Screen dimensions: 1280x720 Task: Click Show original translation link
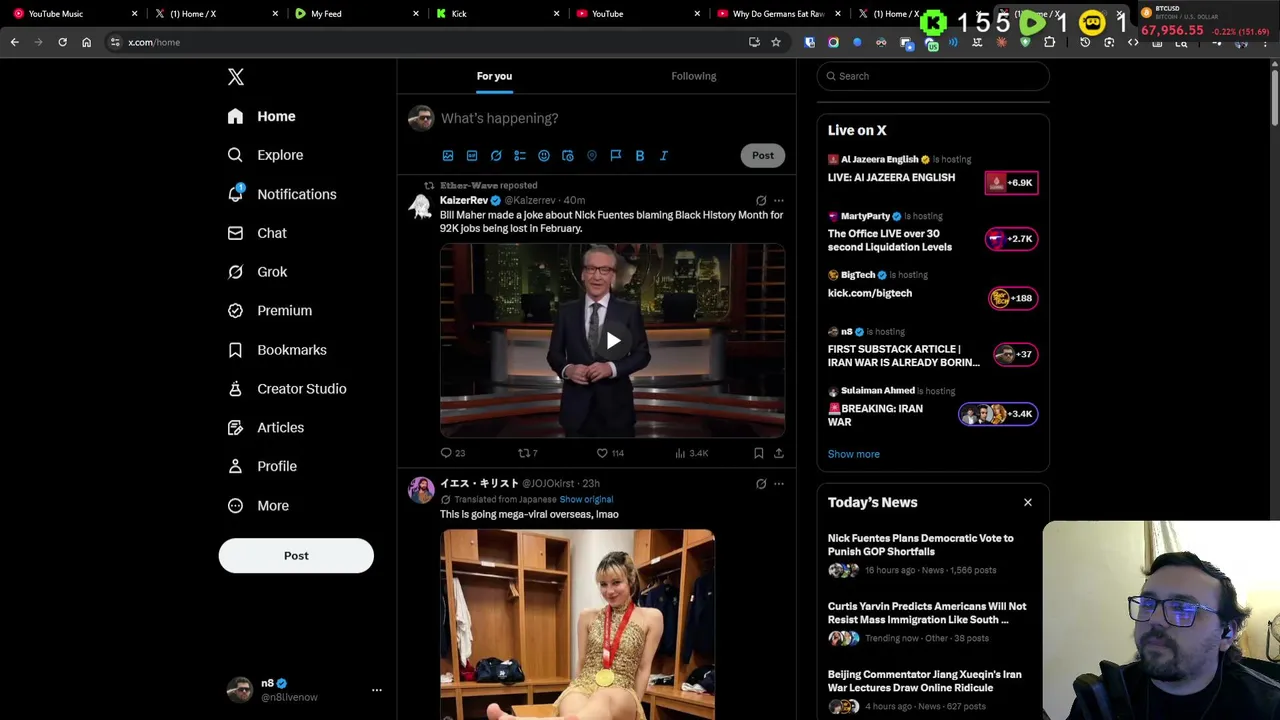pyautogui.click(x=586, y=499)
